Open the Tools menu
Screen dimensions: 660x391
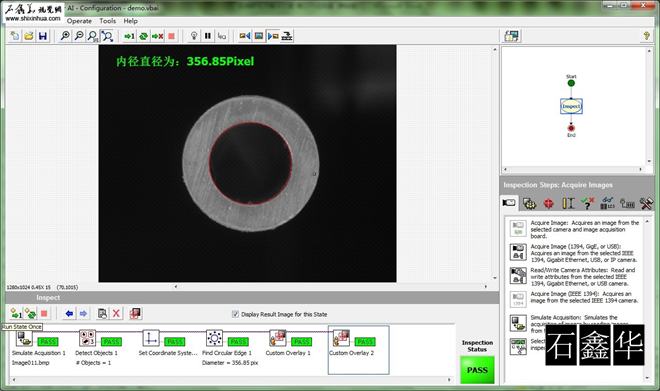tap(107, 21)
